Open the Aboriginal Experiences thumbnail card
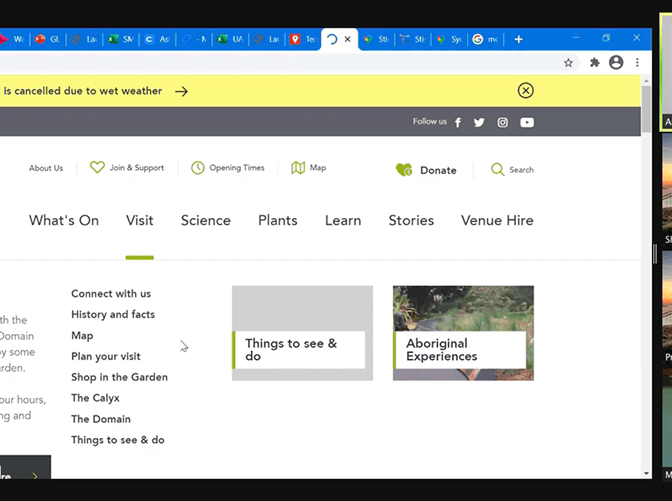This screenshot has width=672, height=501. coord(463,333)
